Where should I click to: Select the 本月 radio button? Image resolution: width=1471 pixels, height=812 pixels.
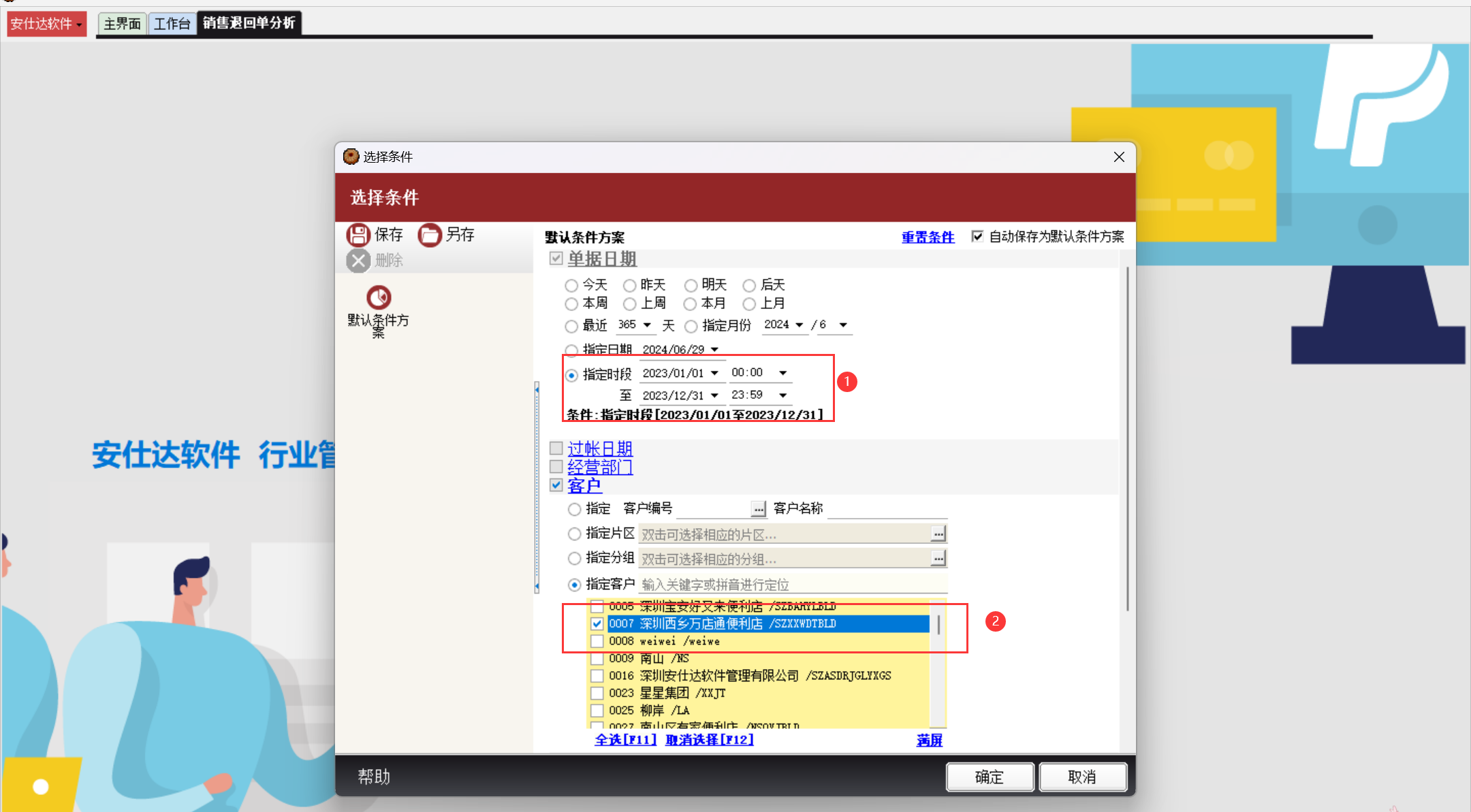point(691,304)
